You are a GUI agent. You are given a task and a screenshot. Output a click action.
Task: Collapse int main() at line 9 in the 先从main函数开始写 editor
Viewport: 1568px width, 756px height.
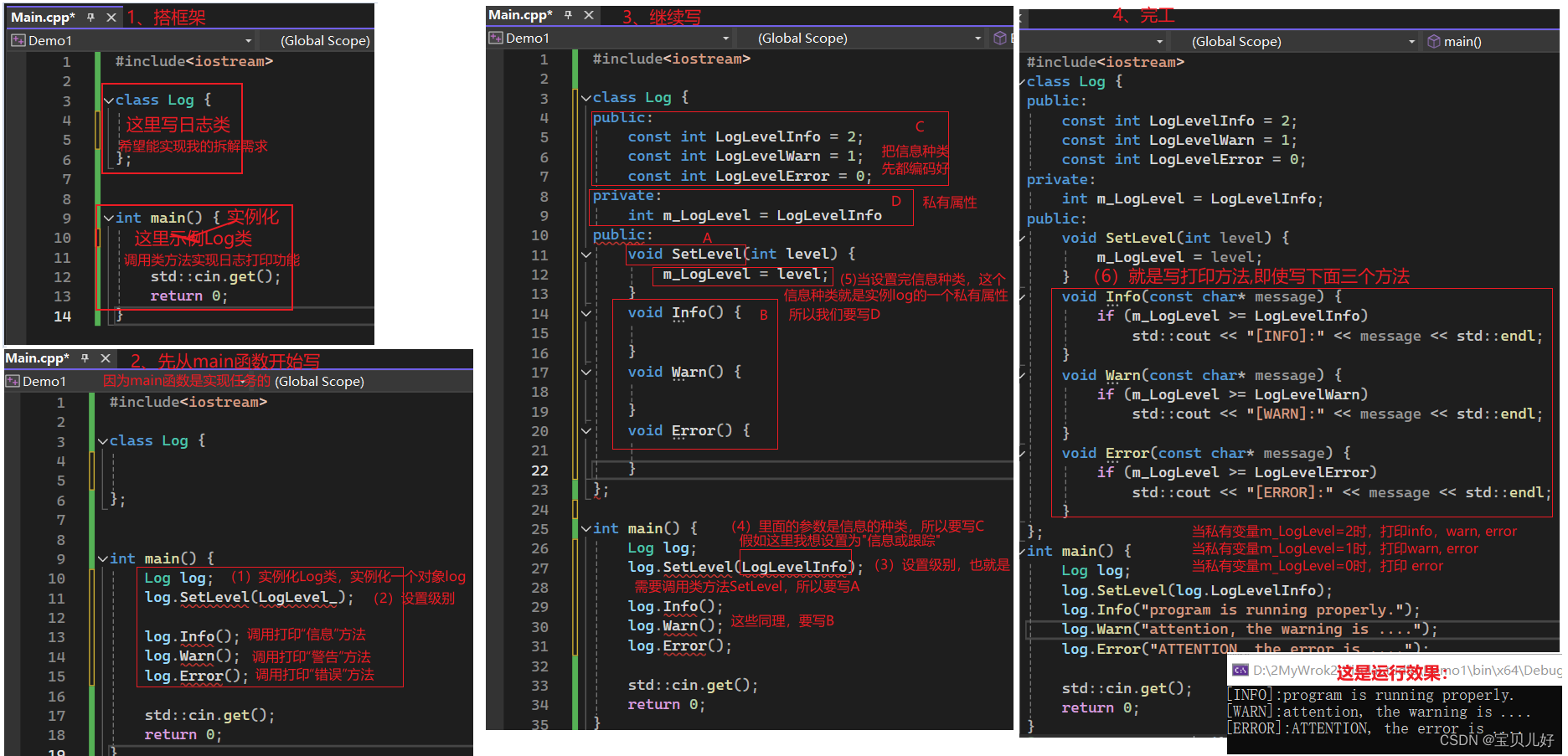tap(103, 558)
